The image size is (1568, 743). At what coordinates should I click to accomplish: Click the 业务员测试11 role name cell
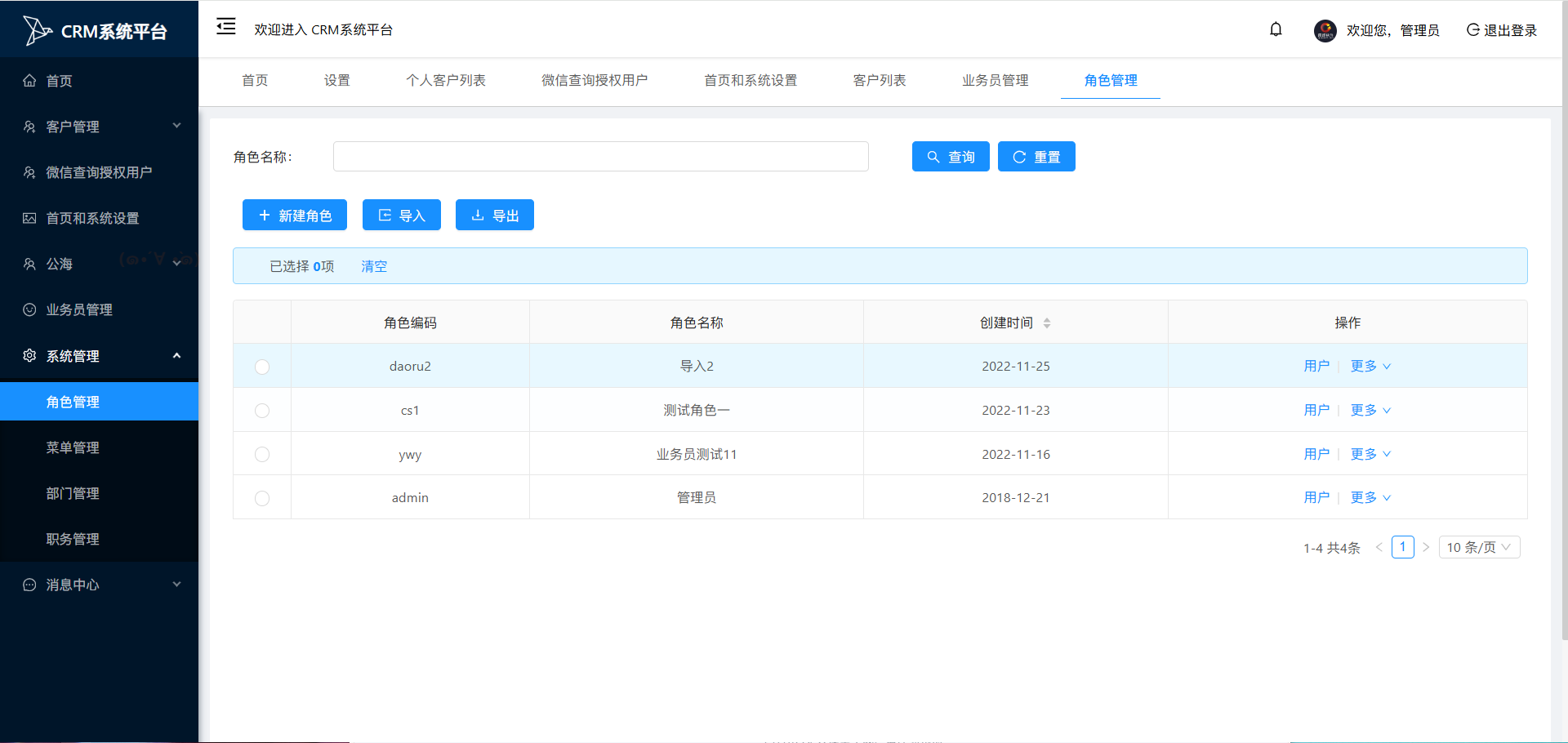[697, 454]
